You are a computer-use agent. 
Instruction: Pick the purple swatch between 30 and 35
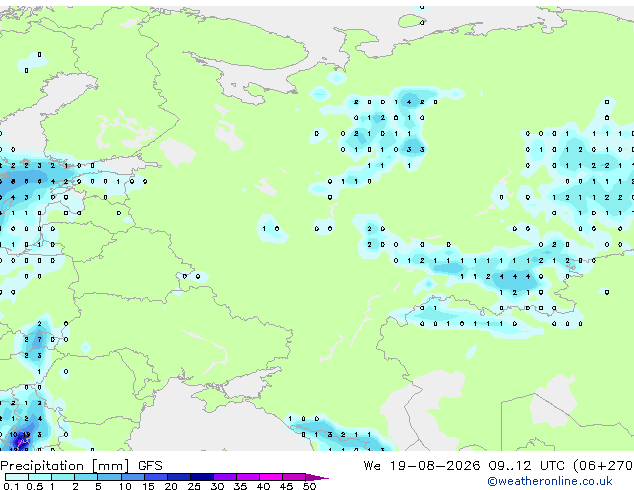coord(225,477)
